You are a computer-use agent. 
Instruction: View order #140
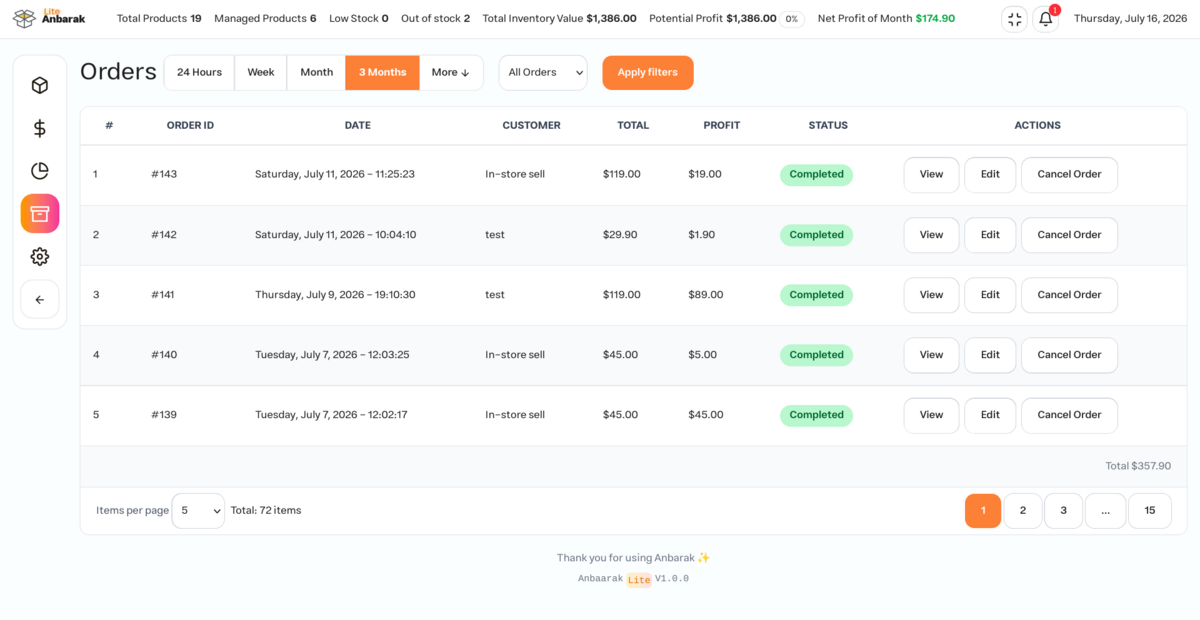931,355
